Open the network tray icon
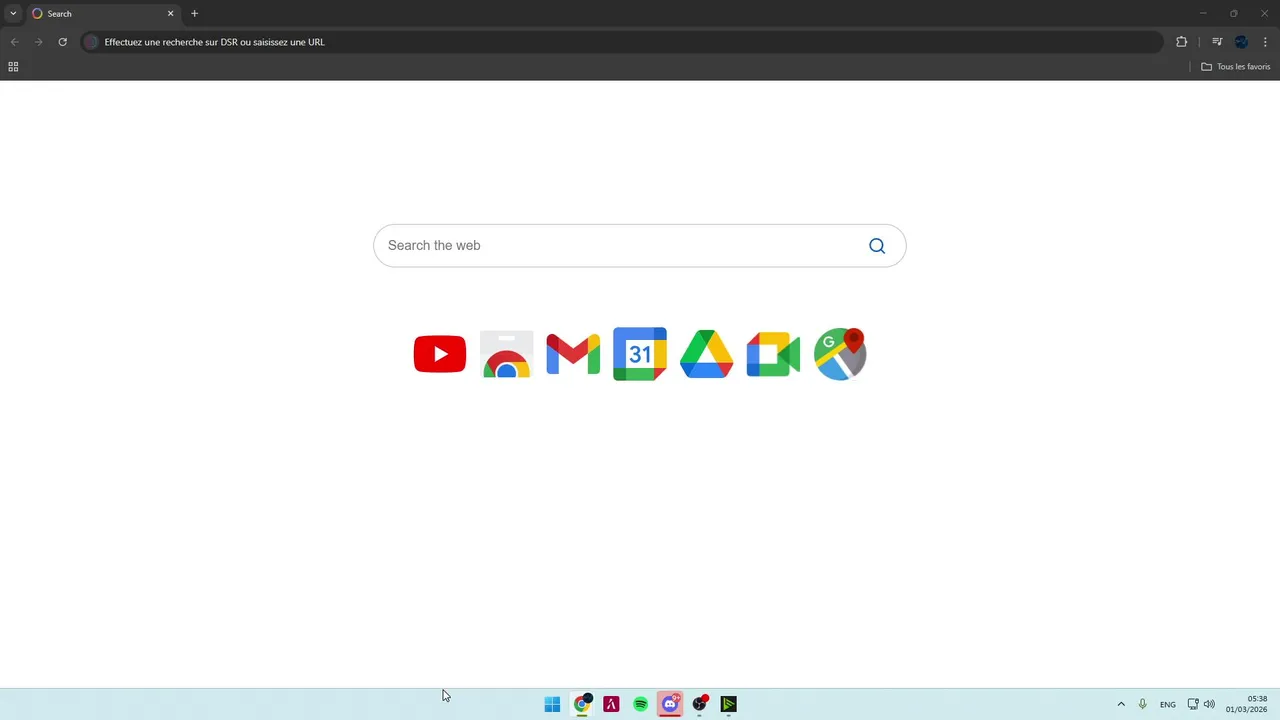This screenshot has width=1280, height=720. tap(1193, 704)
